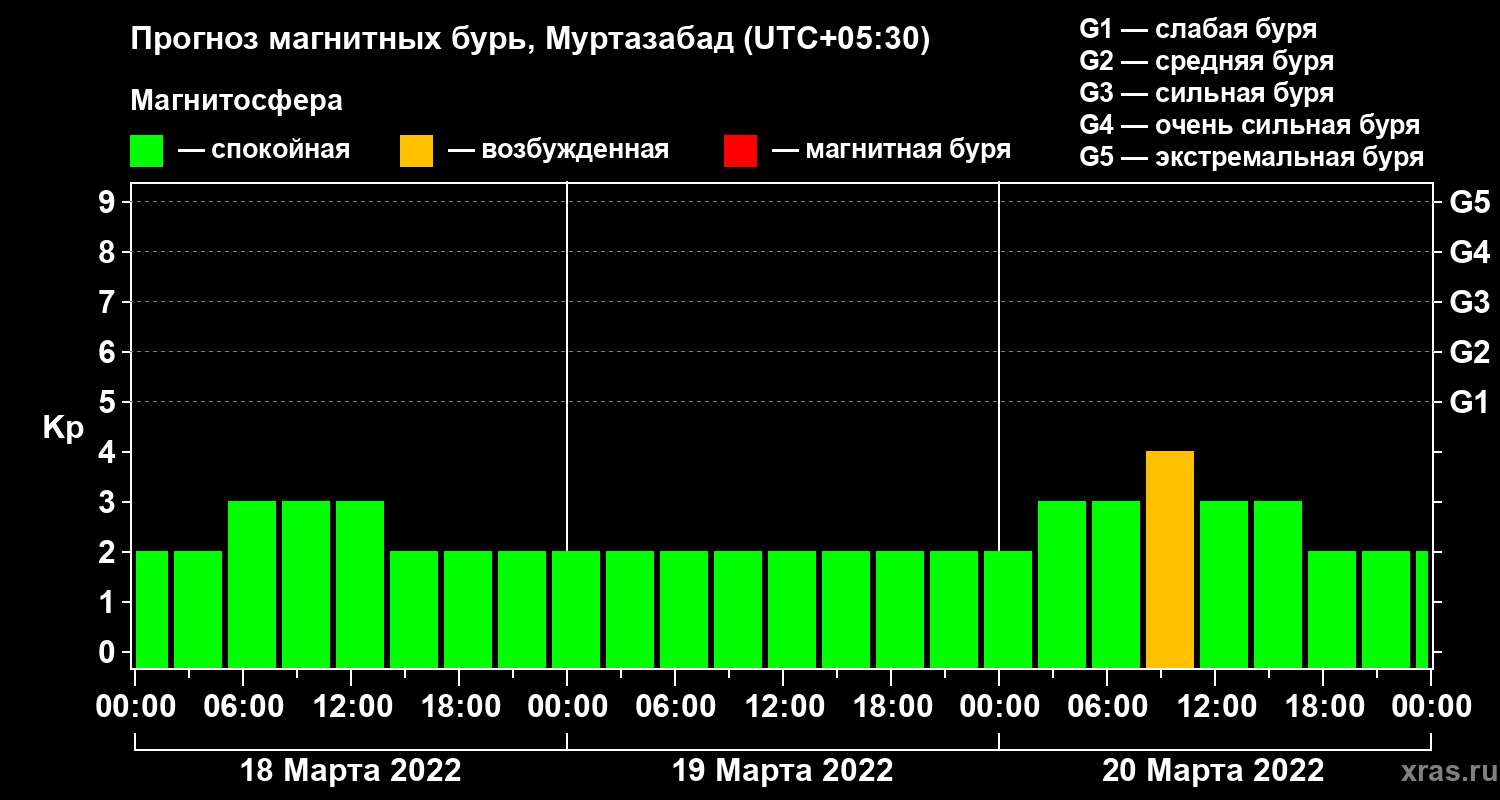1500x800 pixels.
Task: Click the Kp axis value 5
Action: click(x=109, y=402)
